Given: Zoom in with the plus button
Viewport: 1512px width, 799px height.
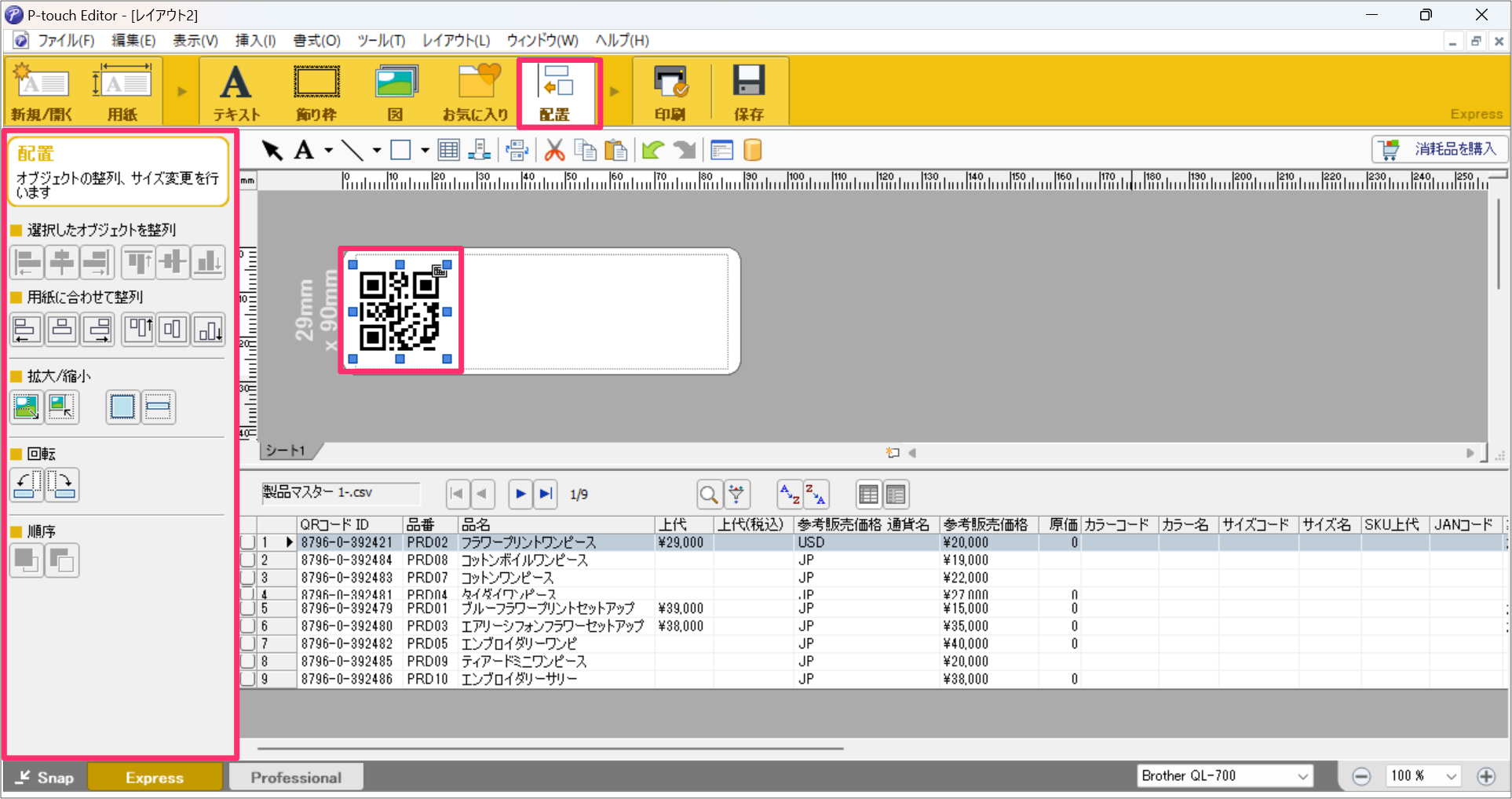Looking at the screenshot, I should 1486,777.
